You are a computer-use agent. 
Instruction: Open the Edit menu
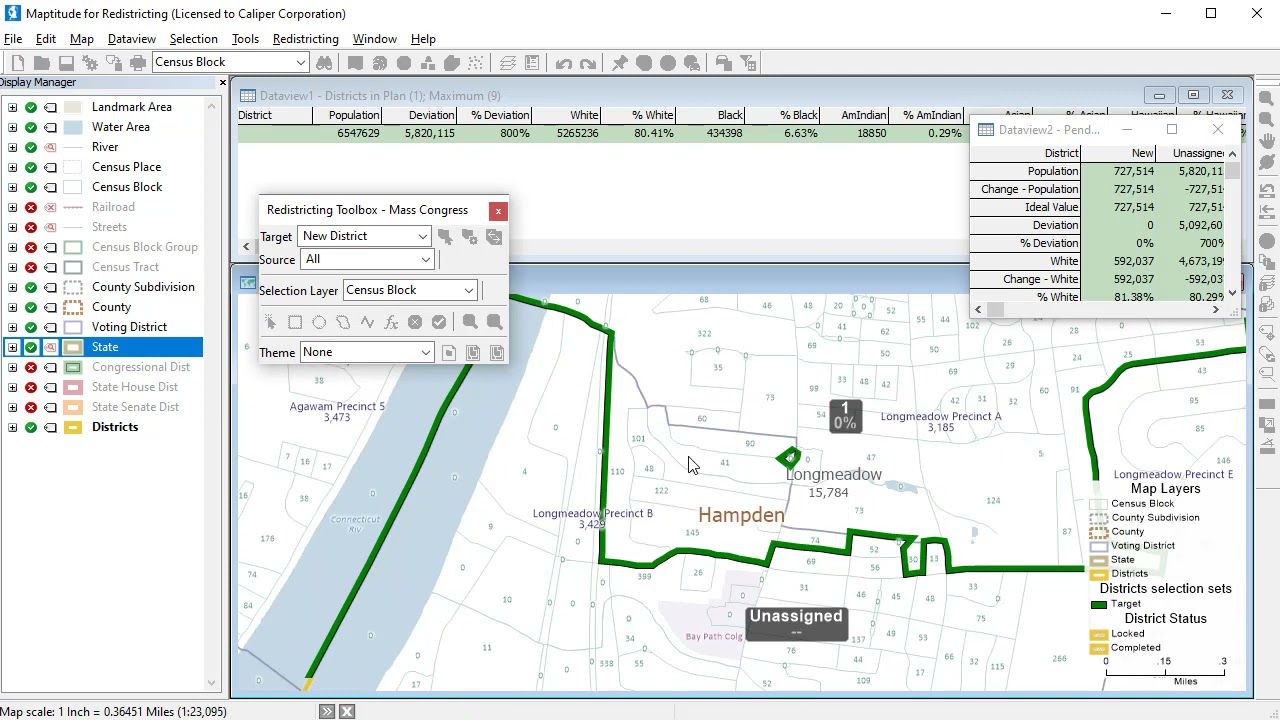click(46, 39)
